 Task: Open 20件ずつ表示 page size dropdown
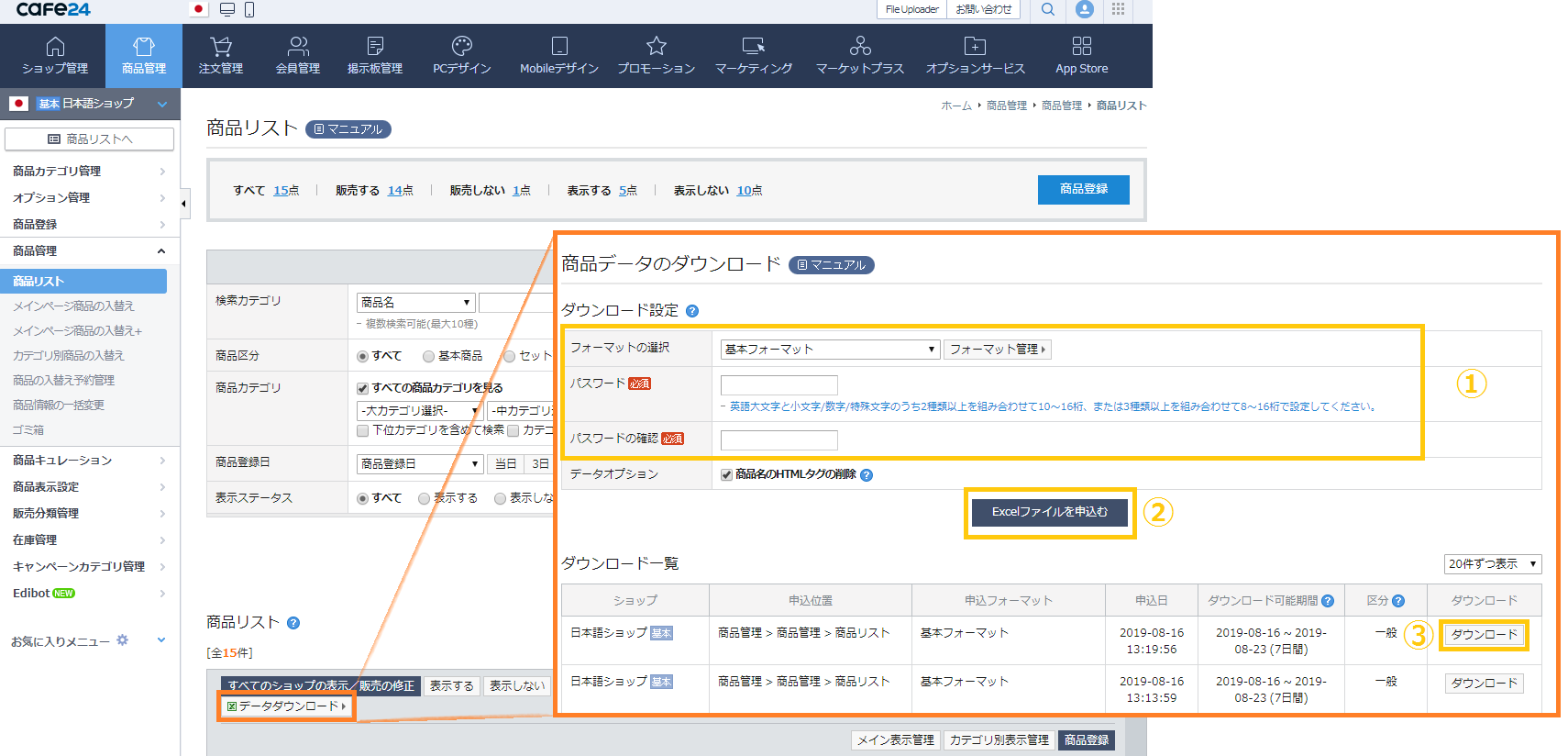pyautogui.click(x=1493, y=564)
